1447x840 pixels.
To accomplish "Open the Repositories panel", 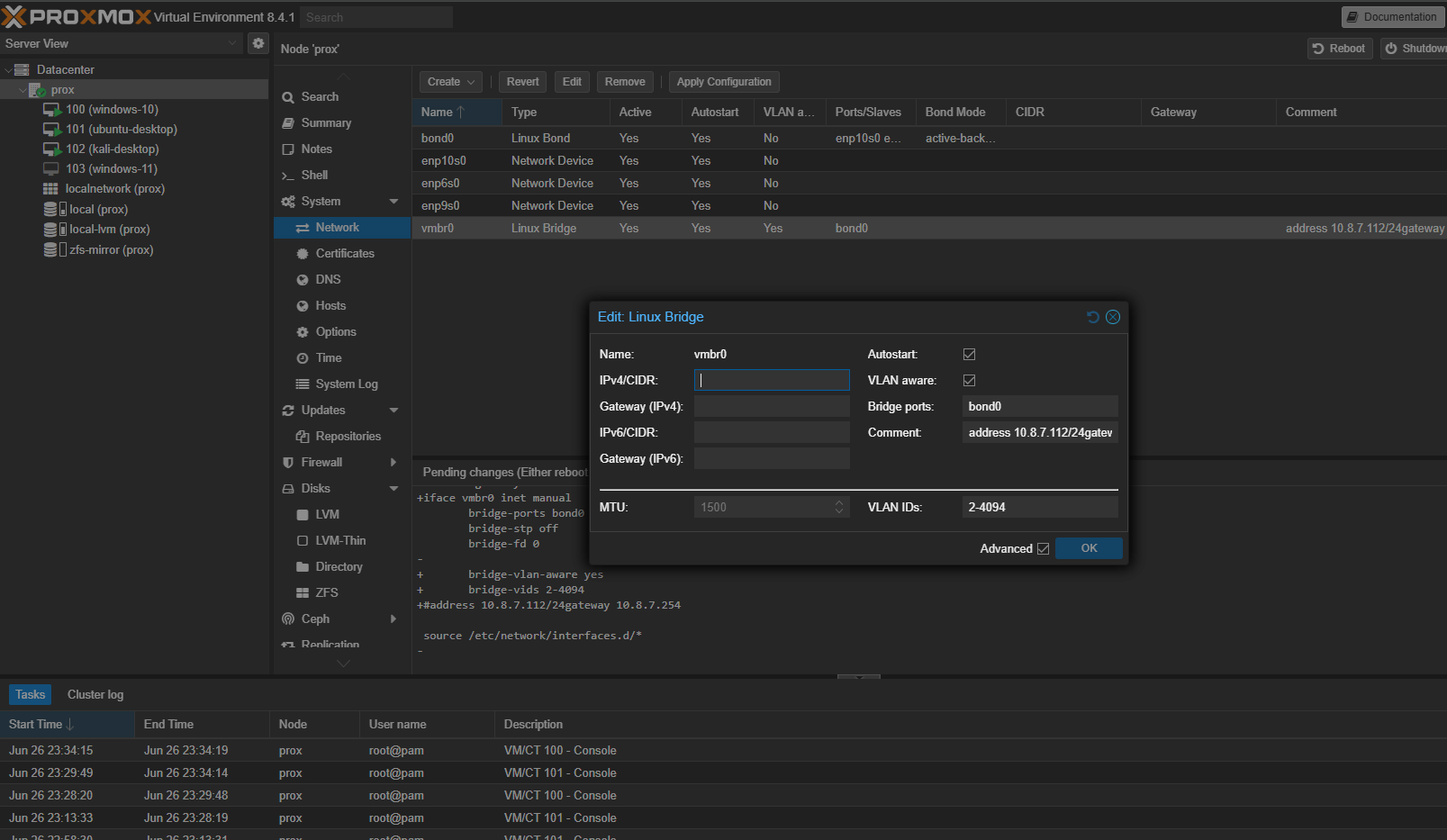I will click(x=348, y=436).
